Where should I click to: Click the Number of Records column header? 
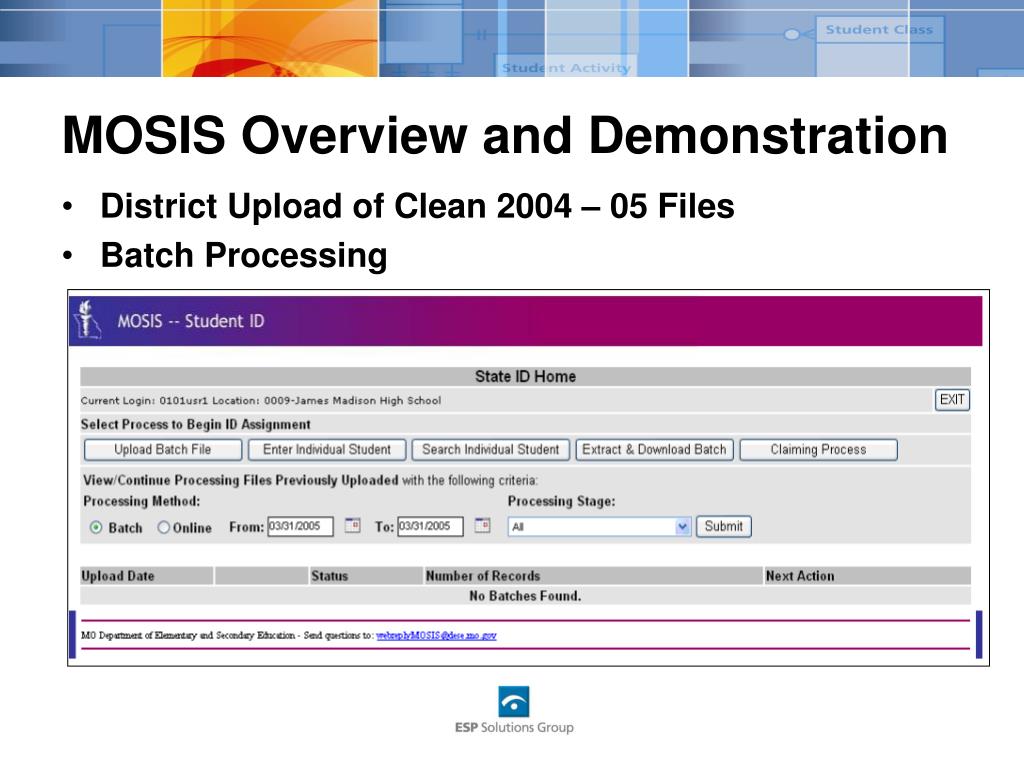483,576
